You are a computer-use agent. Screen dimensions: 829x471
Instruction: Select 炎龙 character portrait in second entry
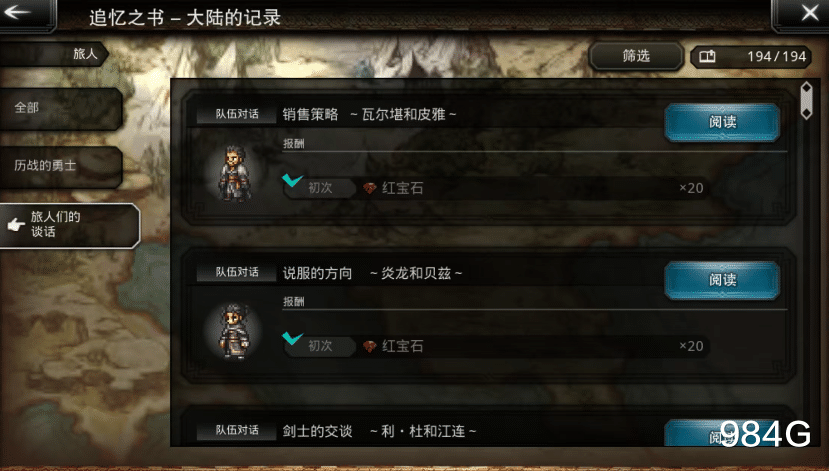pos(234,331)
